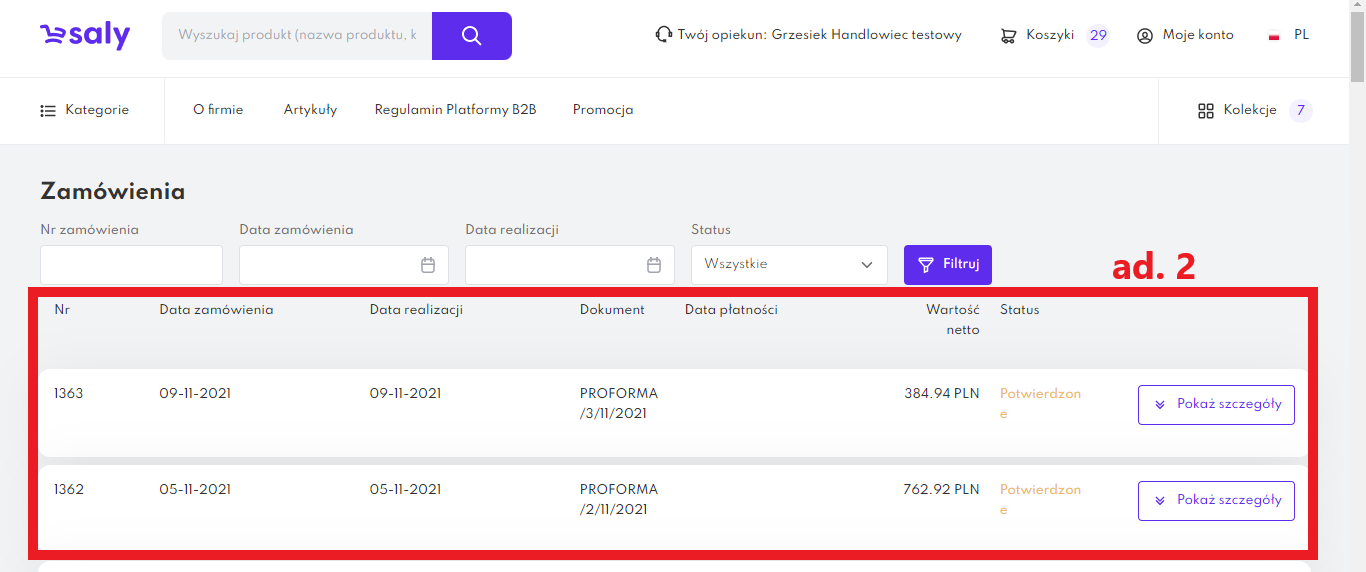Open the Promocja page

click(603, 110)
